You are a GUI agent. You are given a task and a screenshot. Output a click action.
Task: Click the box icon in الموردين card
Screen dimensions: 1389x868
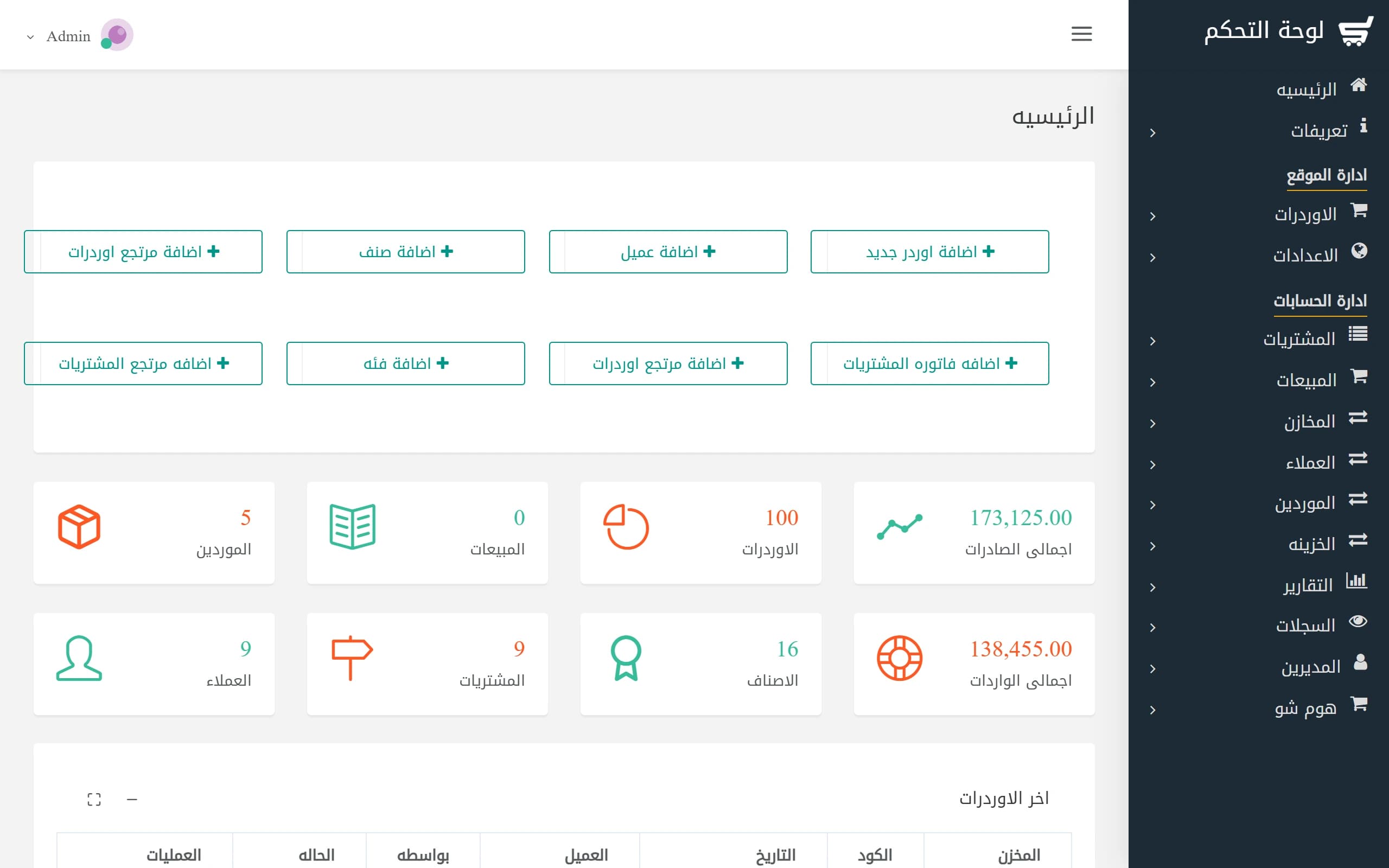pyautogui.click(x=79, y=527)
